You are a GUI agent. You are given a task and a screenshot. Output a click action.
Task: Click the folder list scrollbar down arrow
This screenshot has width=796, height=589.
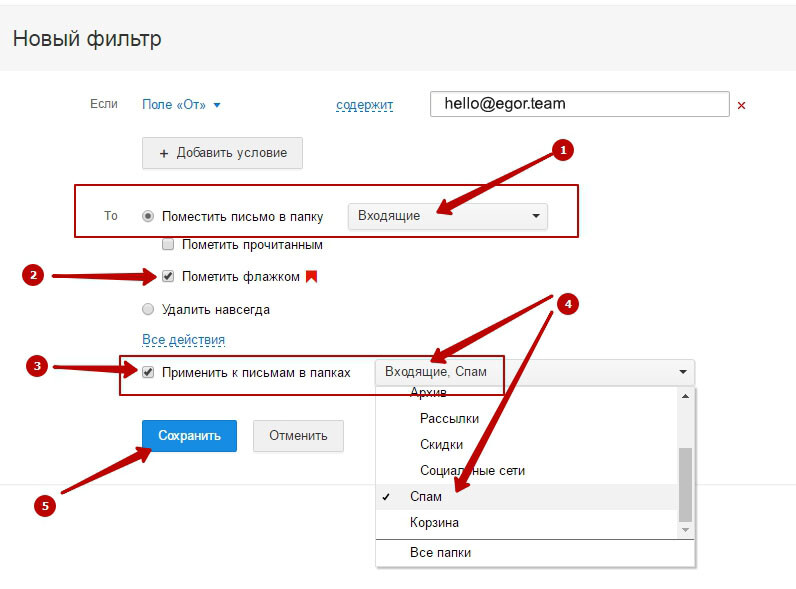(685, 530)
